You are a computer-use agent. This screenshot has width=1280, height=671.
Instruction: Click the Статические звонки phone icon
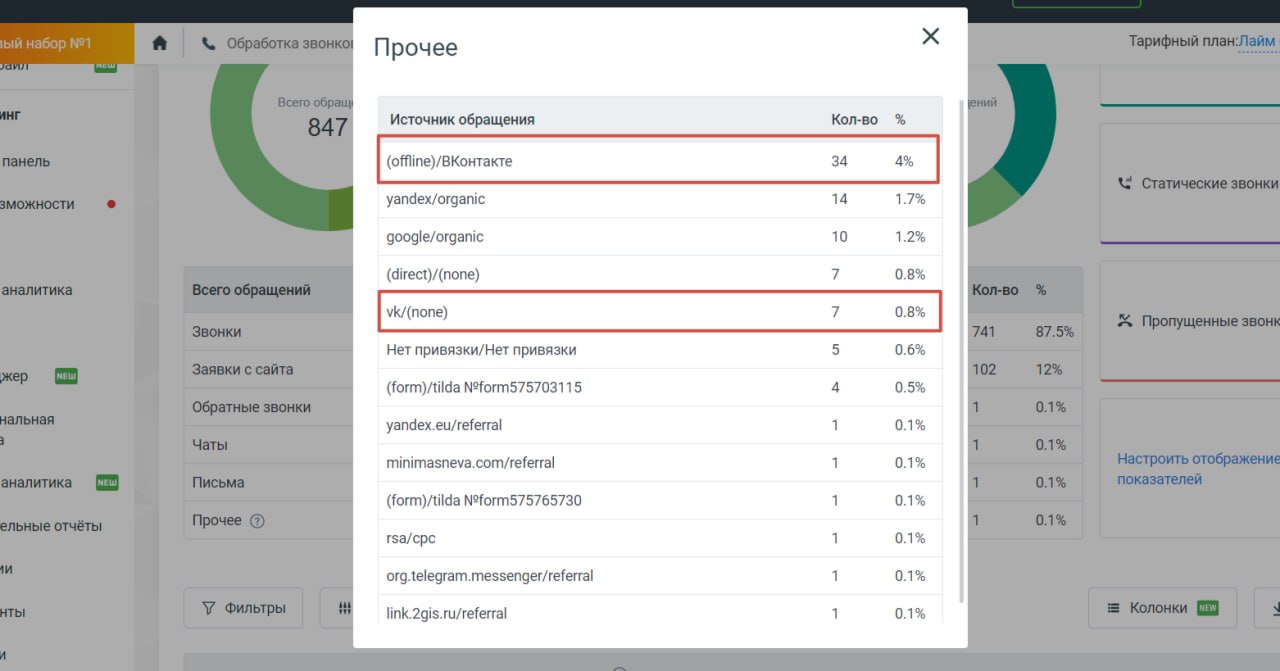click(x=1125, y=183)
